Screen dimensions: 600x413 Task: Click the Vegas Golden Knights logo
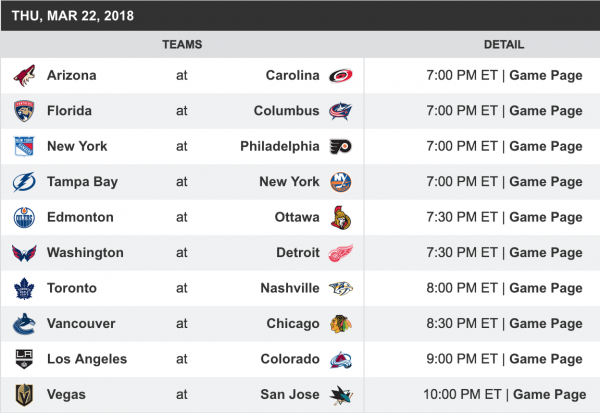coord(25,395)
